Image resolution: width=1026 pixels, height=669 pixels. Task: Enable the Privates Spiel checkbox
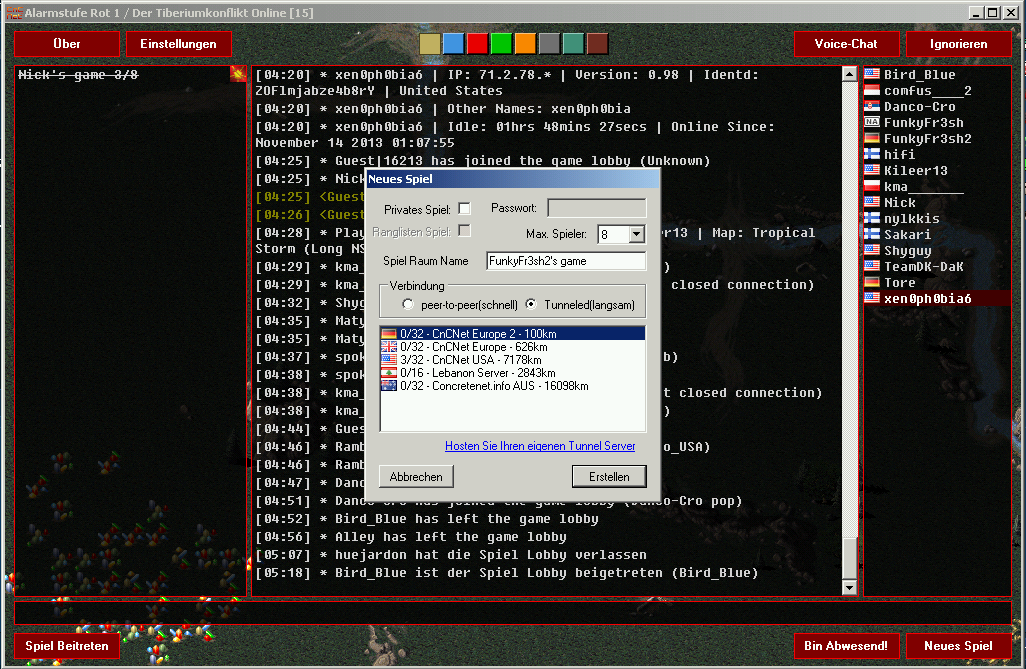464,209
